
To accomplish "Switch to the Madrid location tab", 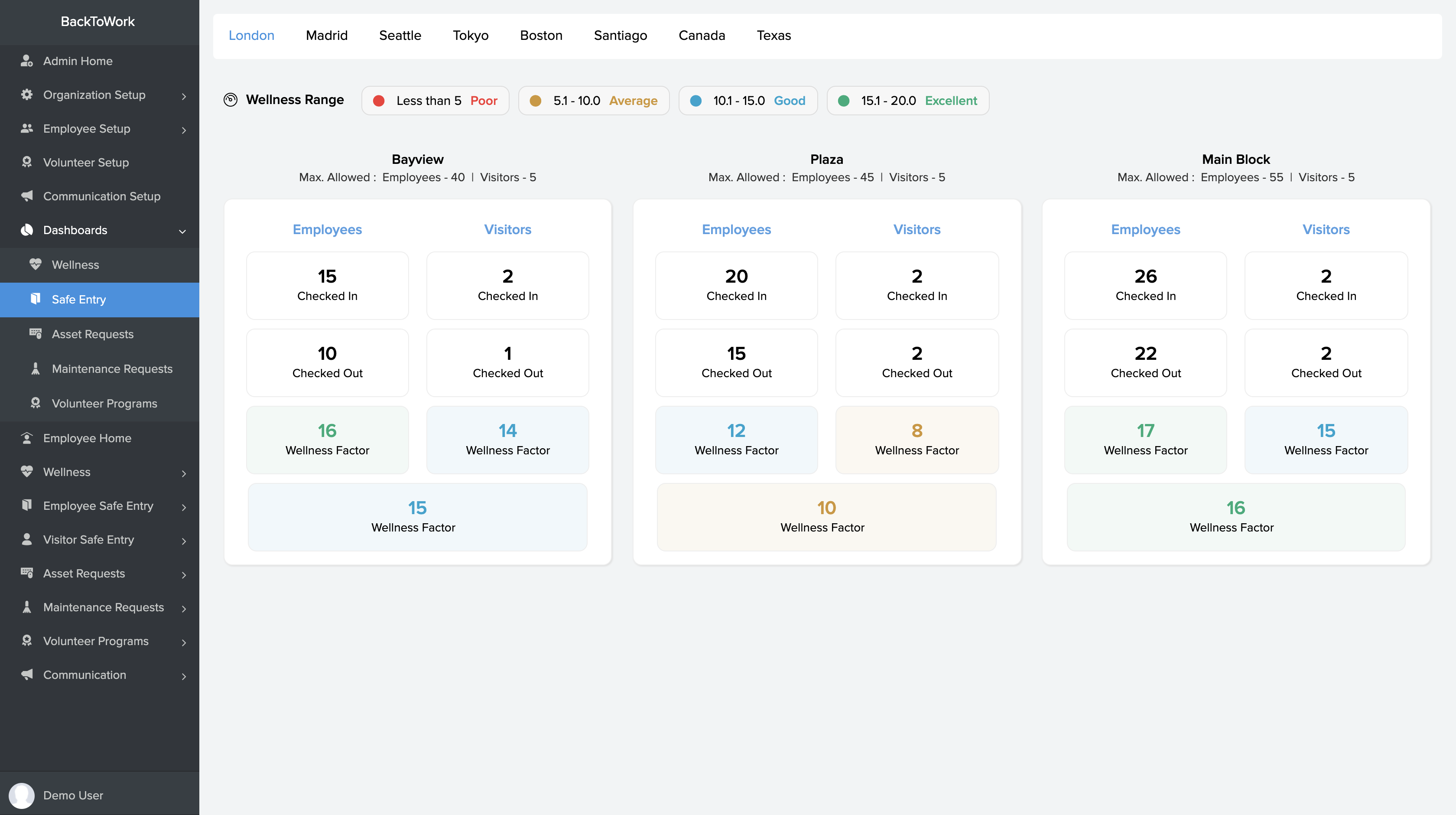I will point(326,36).
